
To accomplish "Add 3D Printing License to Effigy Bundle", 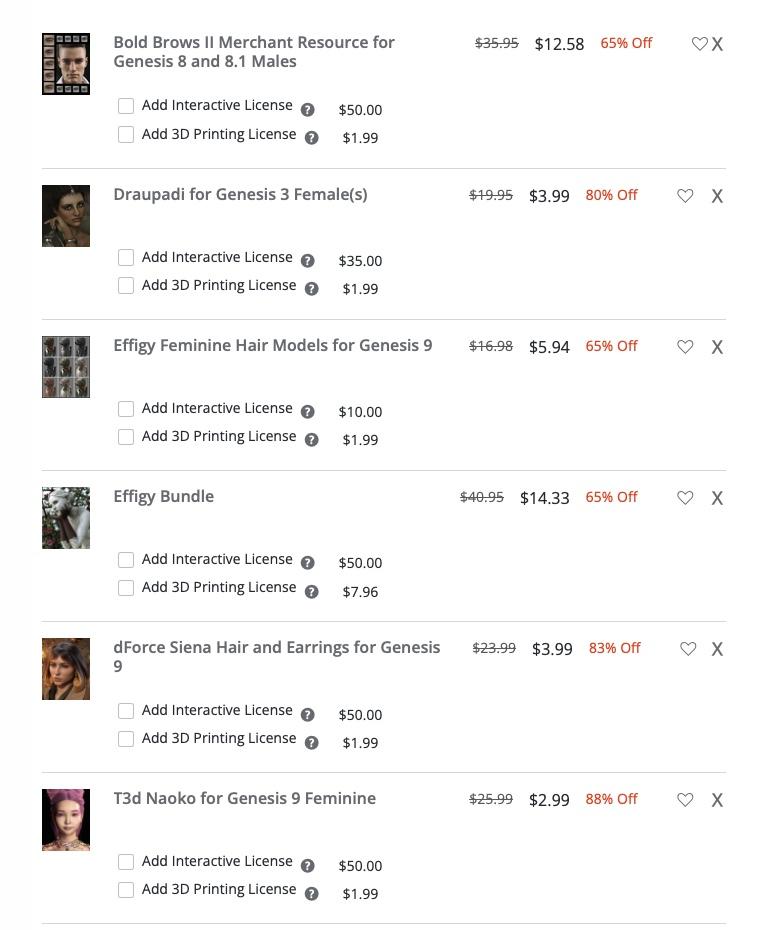I will coord(126,588).
